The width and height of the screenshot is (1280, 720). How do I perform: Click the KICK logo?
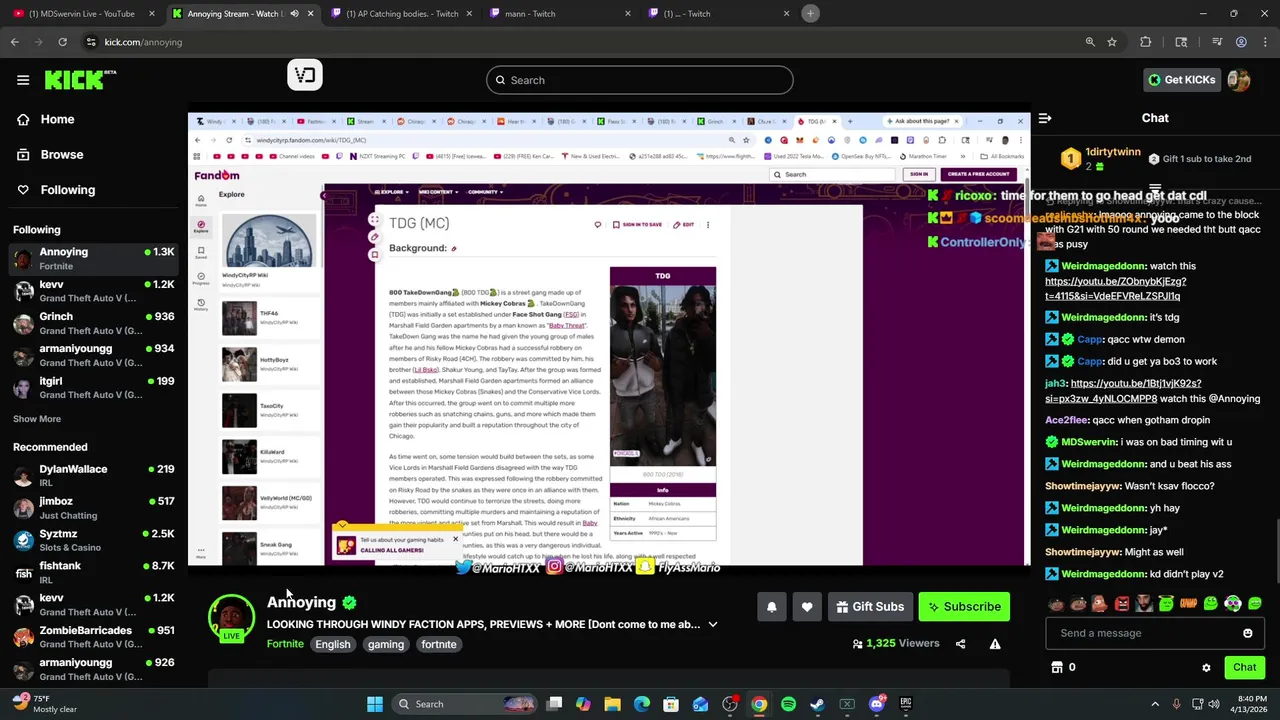click(80, 80)
